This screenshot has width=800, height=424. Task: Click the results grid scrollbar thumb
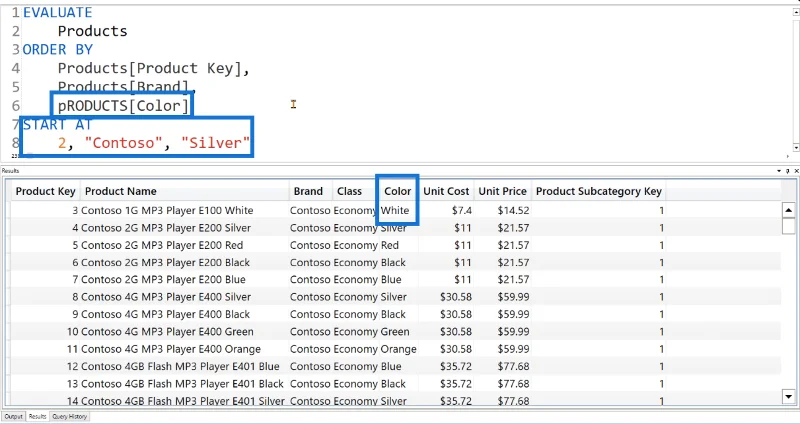coord(788,225)
